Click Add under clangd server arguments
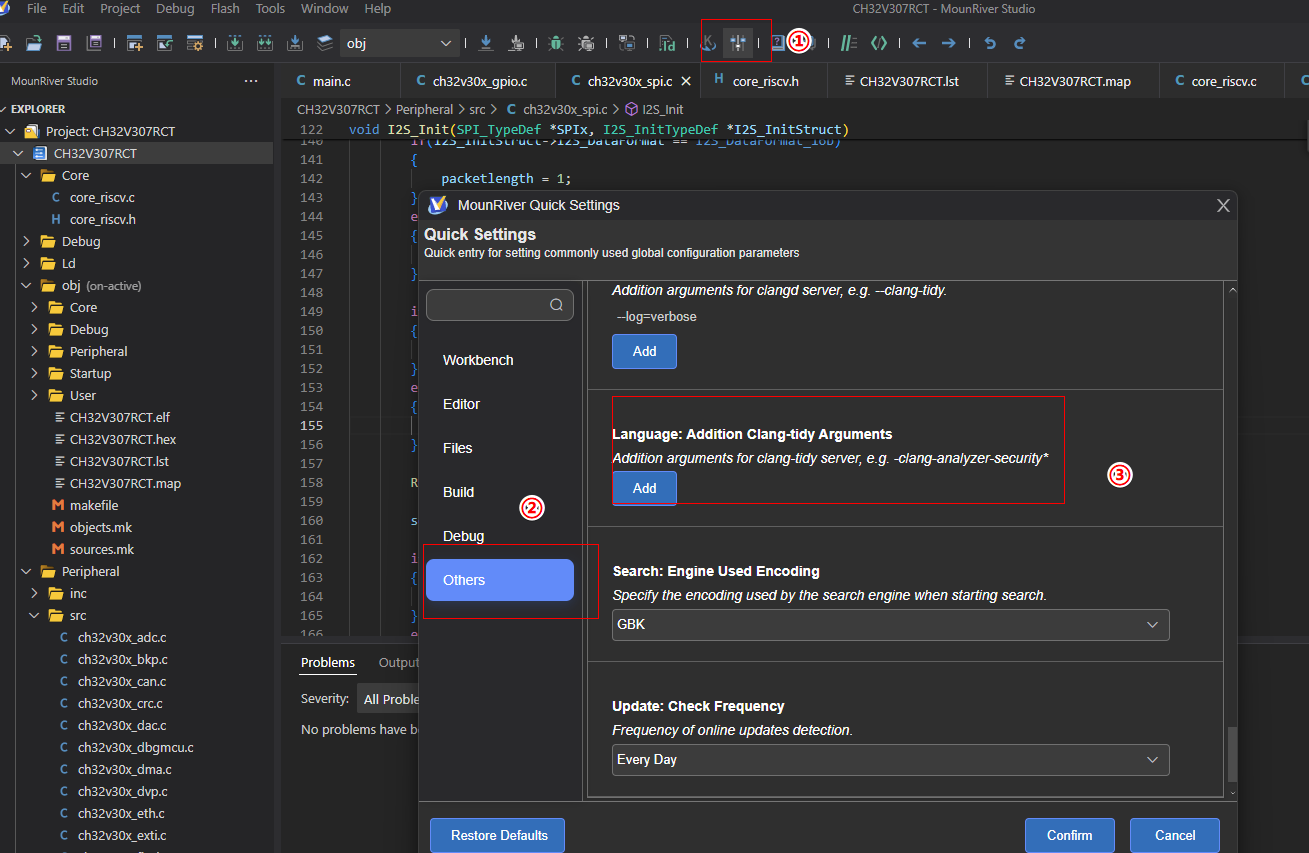Screen dimensions: 1309x853 [x=644, y=351]
